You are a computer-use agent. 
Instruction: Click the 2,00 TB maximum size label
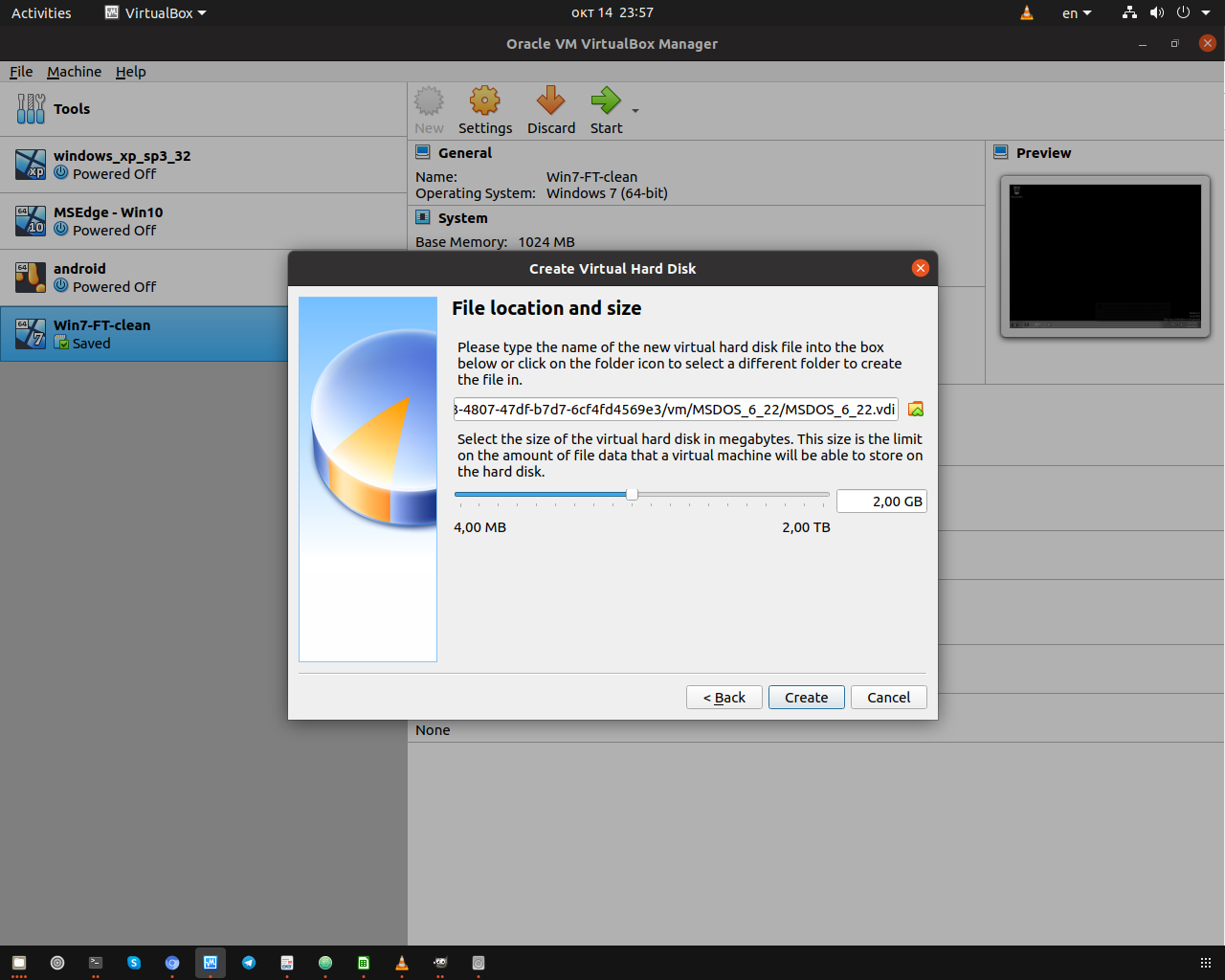[x=806, y=527]
